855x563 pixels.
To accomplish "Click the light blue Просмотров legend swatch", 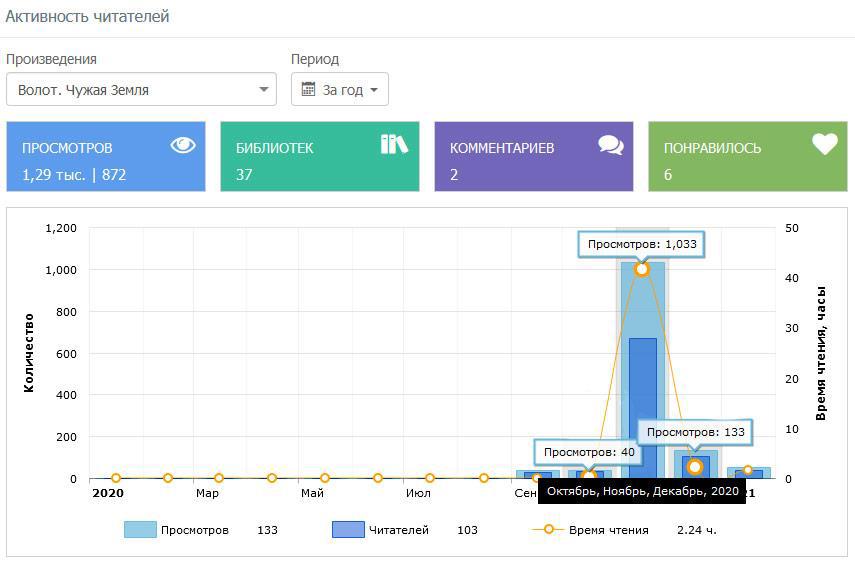I will click(x=140, y=530).
